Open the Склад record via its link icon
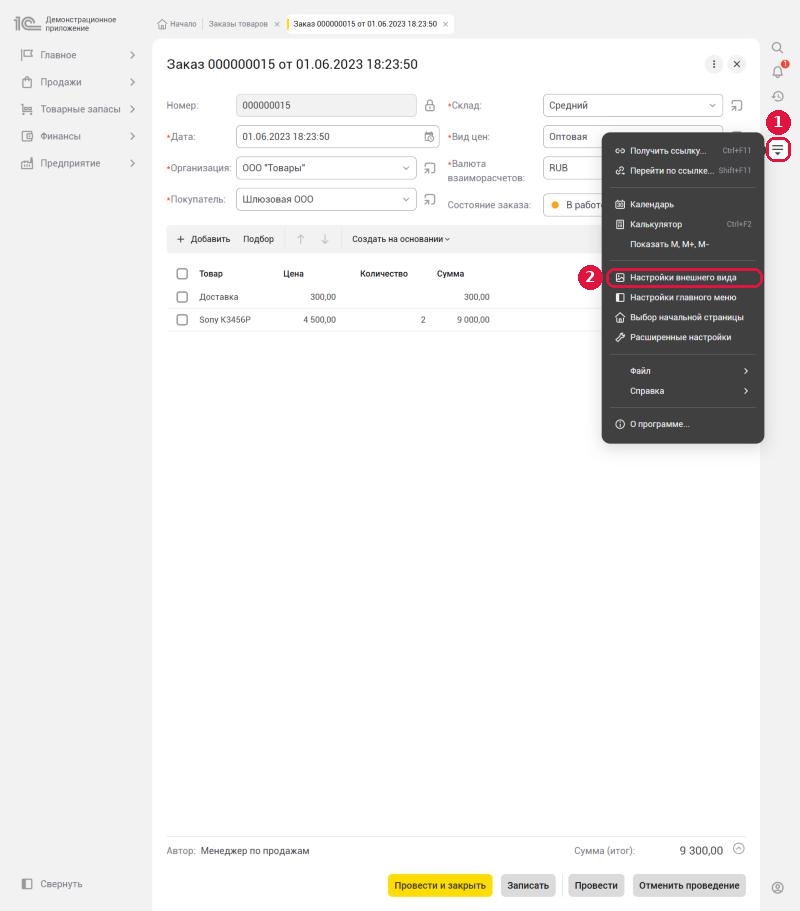Image resolution: width=800 pixels, height=911 pixels. click(x=737, y=105)
